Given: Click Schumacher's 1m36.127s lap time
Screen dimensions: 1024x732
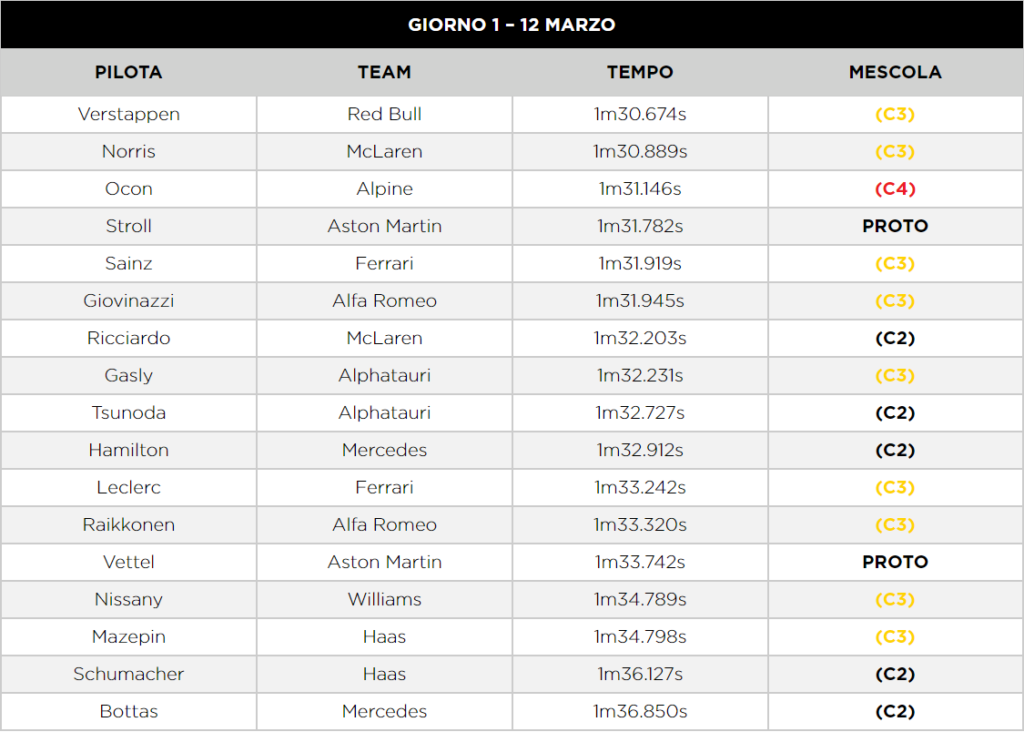Looking at the screenshot, I should 640,674.
